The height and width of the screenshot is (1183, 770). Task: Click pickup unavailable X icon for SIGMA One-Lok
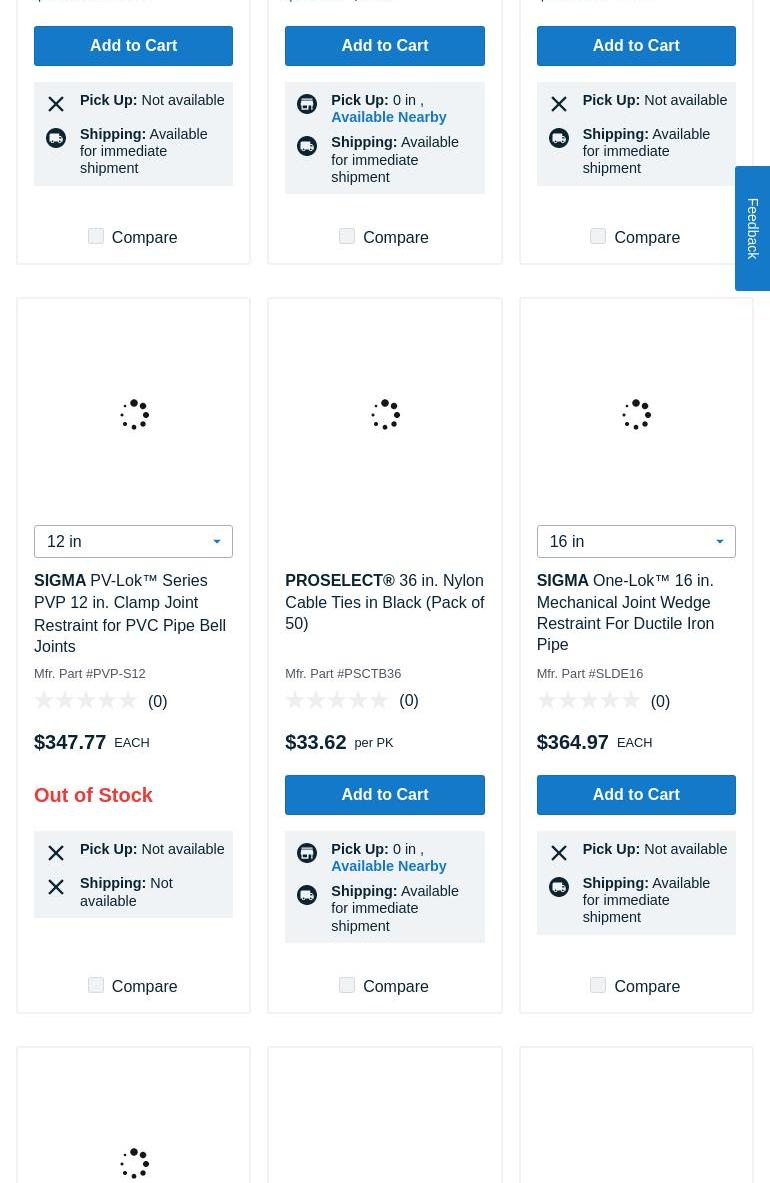click(x=558, y=853)
